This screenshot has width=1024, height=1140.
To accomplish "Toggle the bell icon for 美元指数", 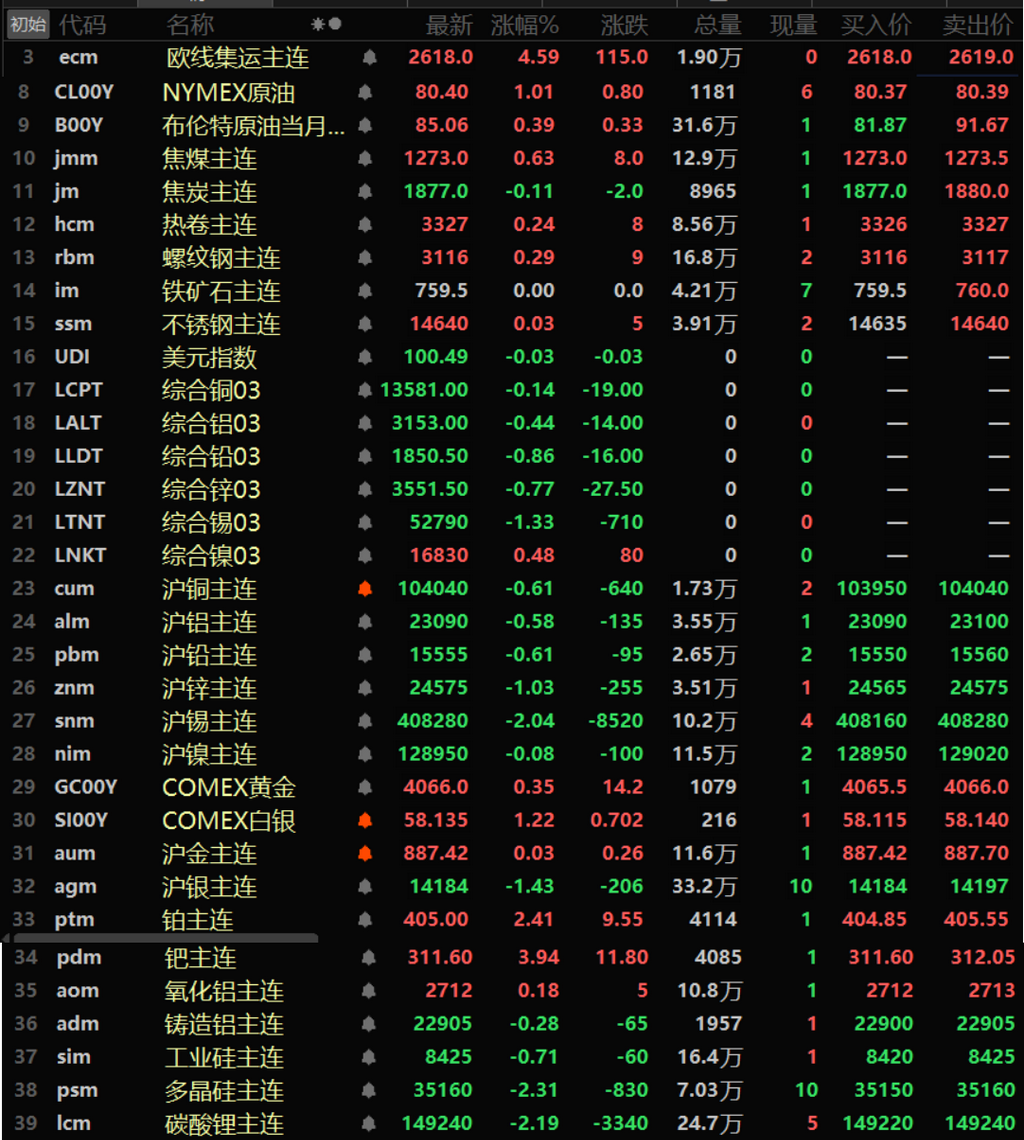I will (365, 357).
